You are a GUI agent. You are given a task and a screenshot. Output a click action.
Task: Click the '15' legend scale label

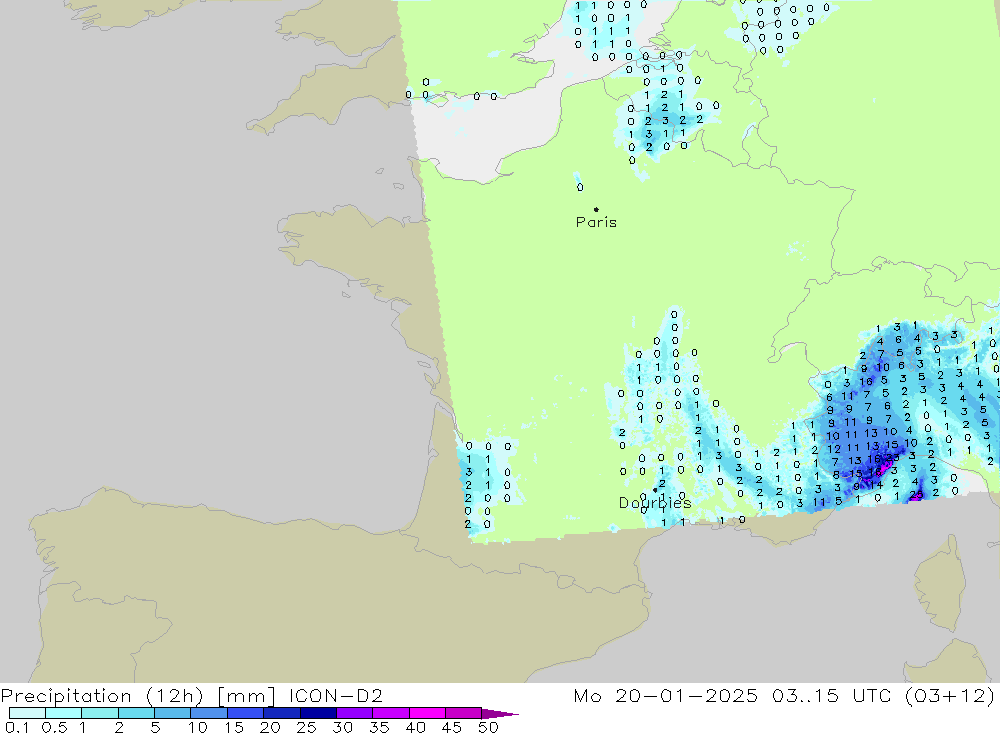(233, 727)
